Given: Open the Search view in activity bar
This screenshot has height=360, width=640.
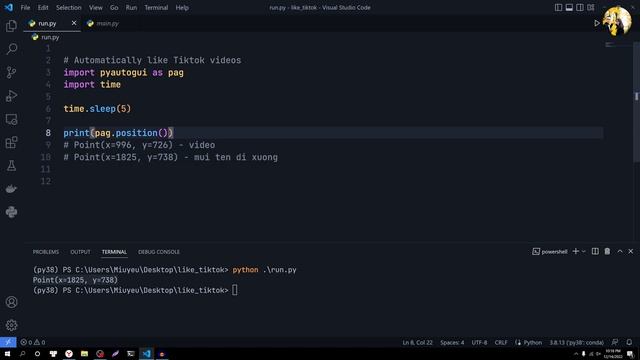Looking at the screenshot, I should [x=11, y=49].
